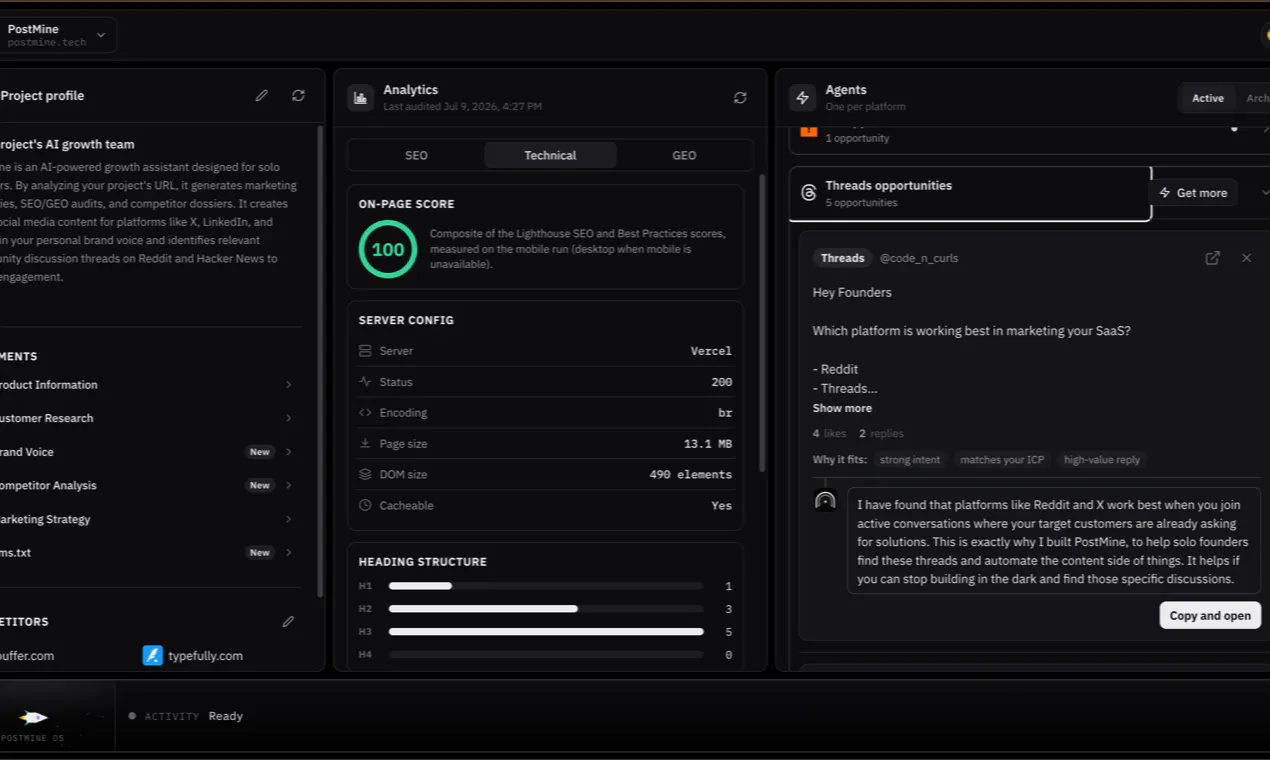Screen dimensions: 1270x760
Task: Collapse Threads opportunities with chevron
Action: pos(1264,193)
